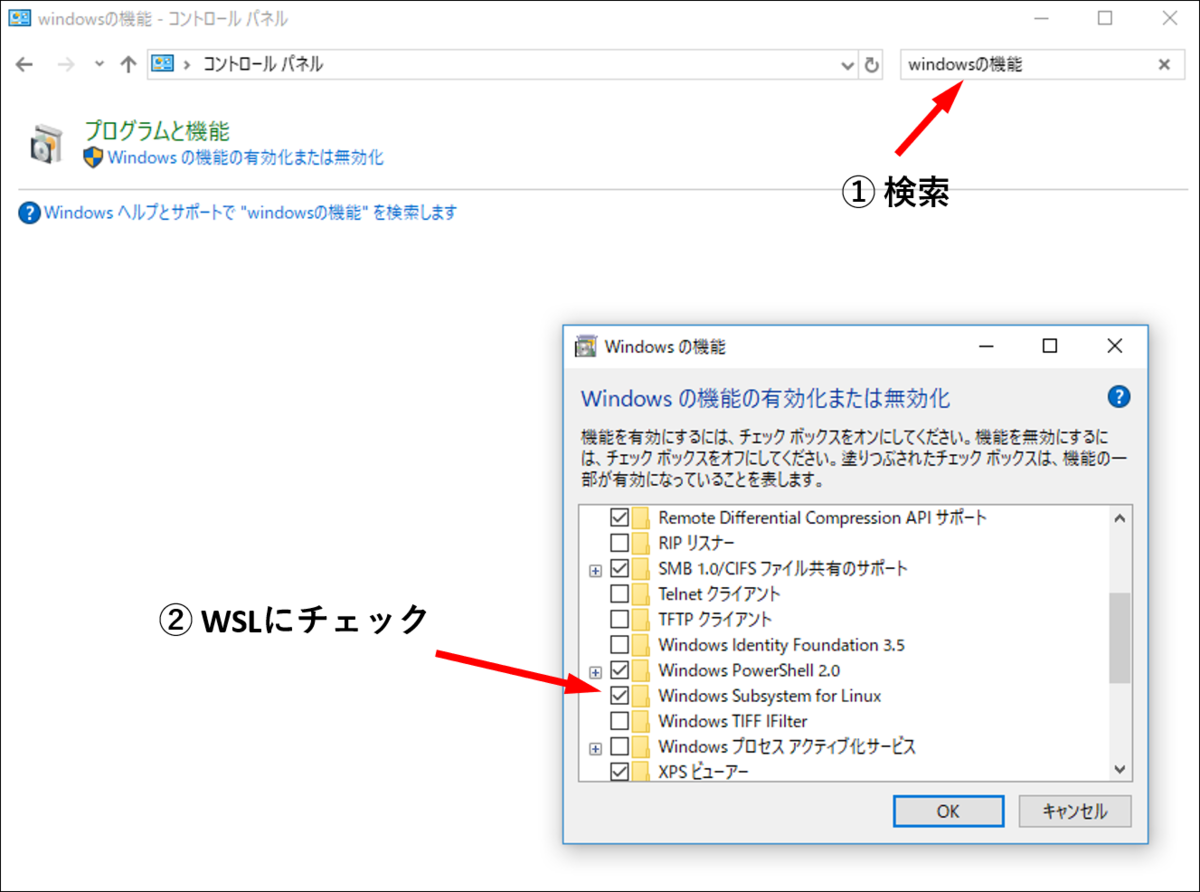This screenshot has width=1200, height=892.
Task: Open address bar history dropdown
Action: 847,65
